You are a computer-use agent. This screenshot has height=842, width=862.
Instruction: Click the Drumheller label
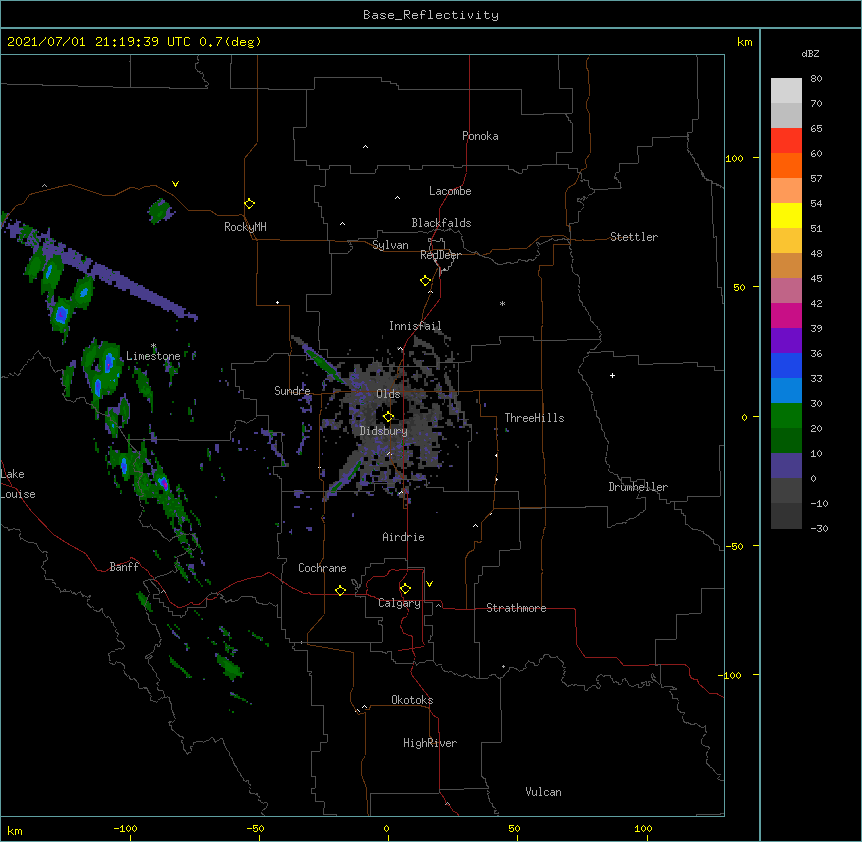tap(638, 487)
